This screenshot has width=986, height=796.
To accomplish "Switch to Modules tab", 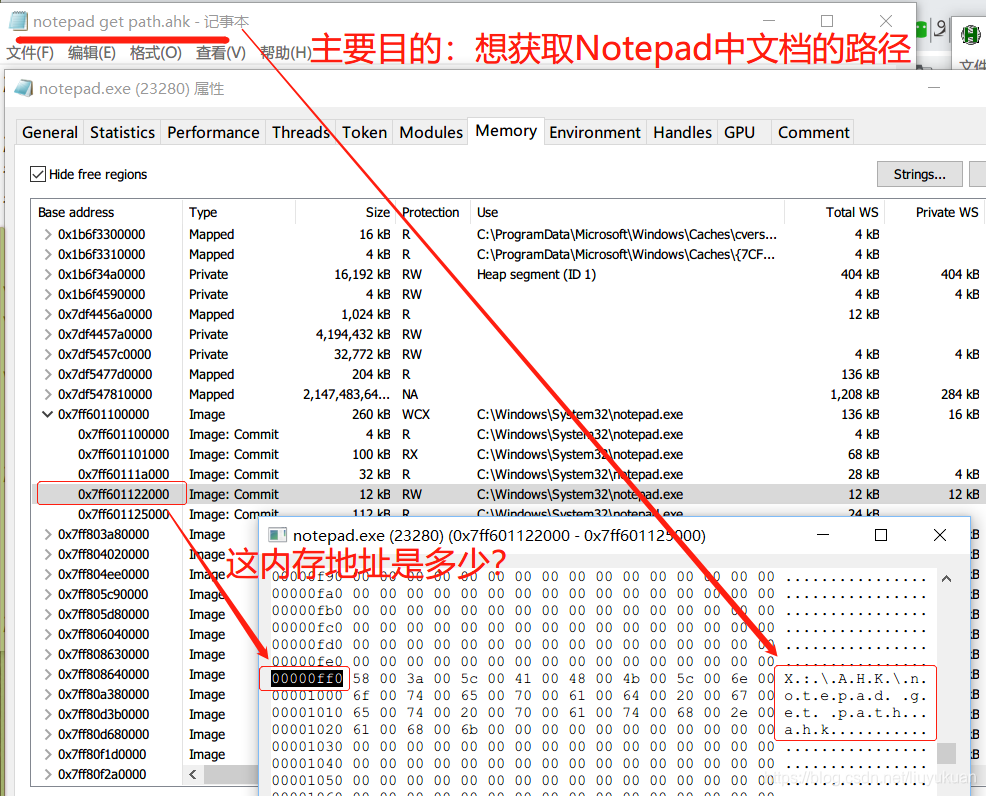I will 431,133.
